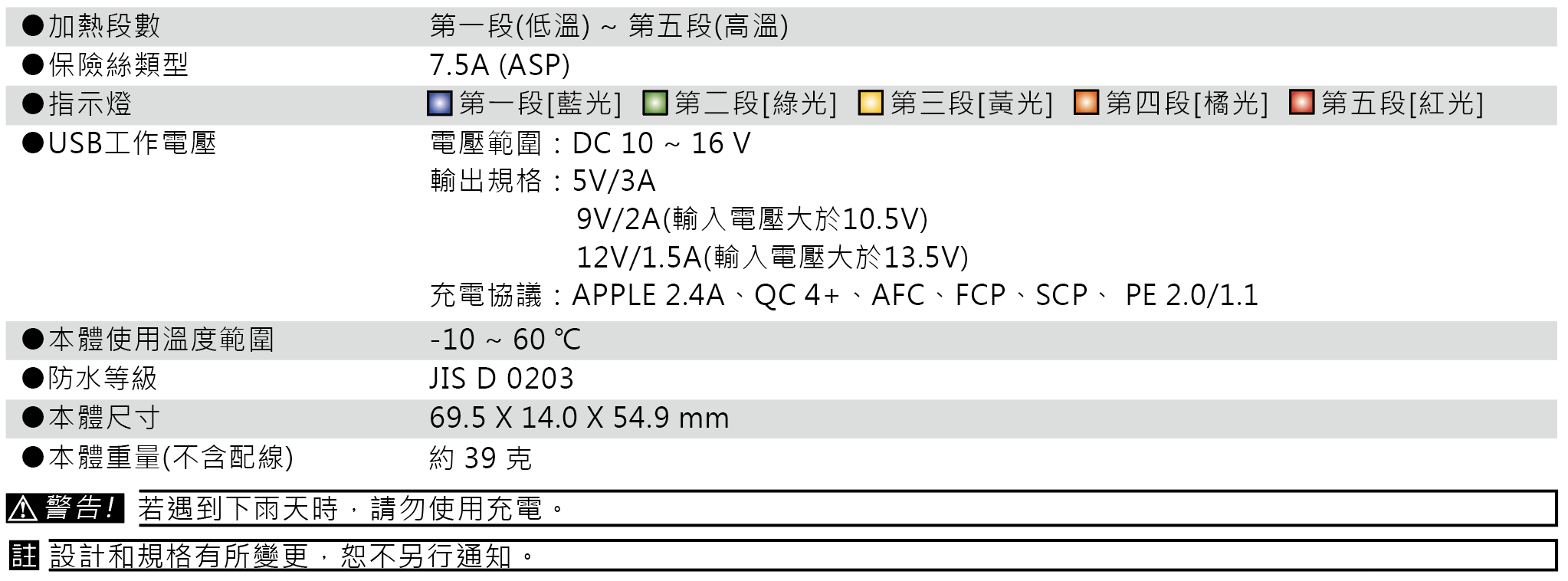Select the green 第二段 indicator square
1568x581 pixels.
[655, 103]
